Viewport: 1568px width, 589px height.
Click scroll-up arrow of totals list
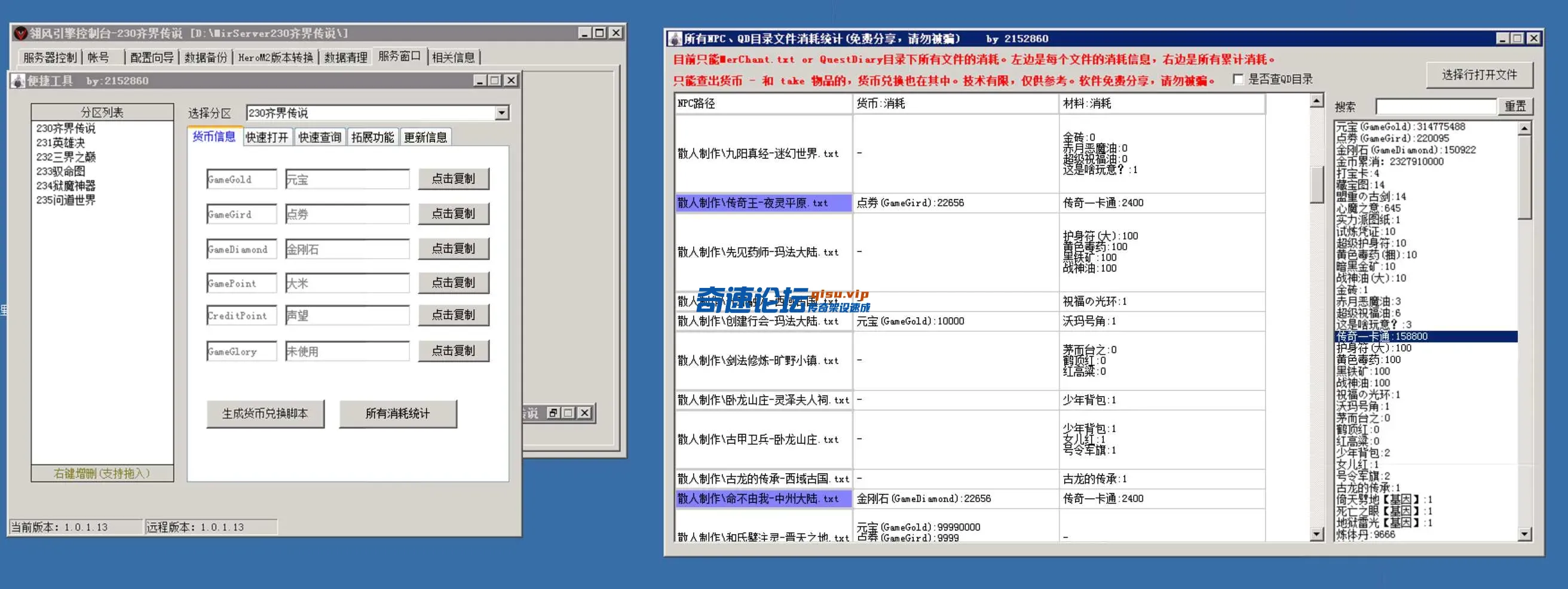pyautogui.click(x=1524, y=128)
